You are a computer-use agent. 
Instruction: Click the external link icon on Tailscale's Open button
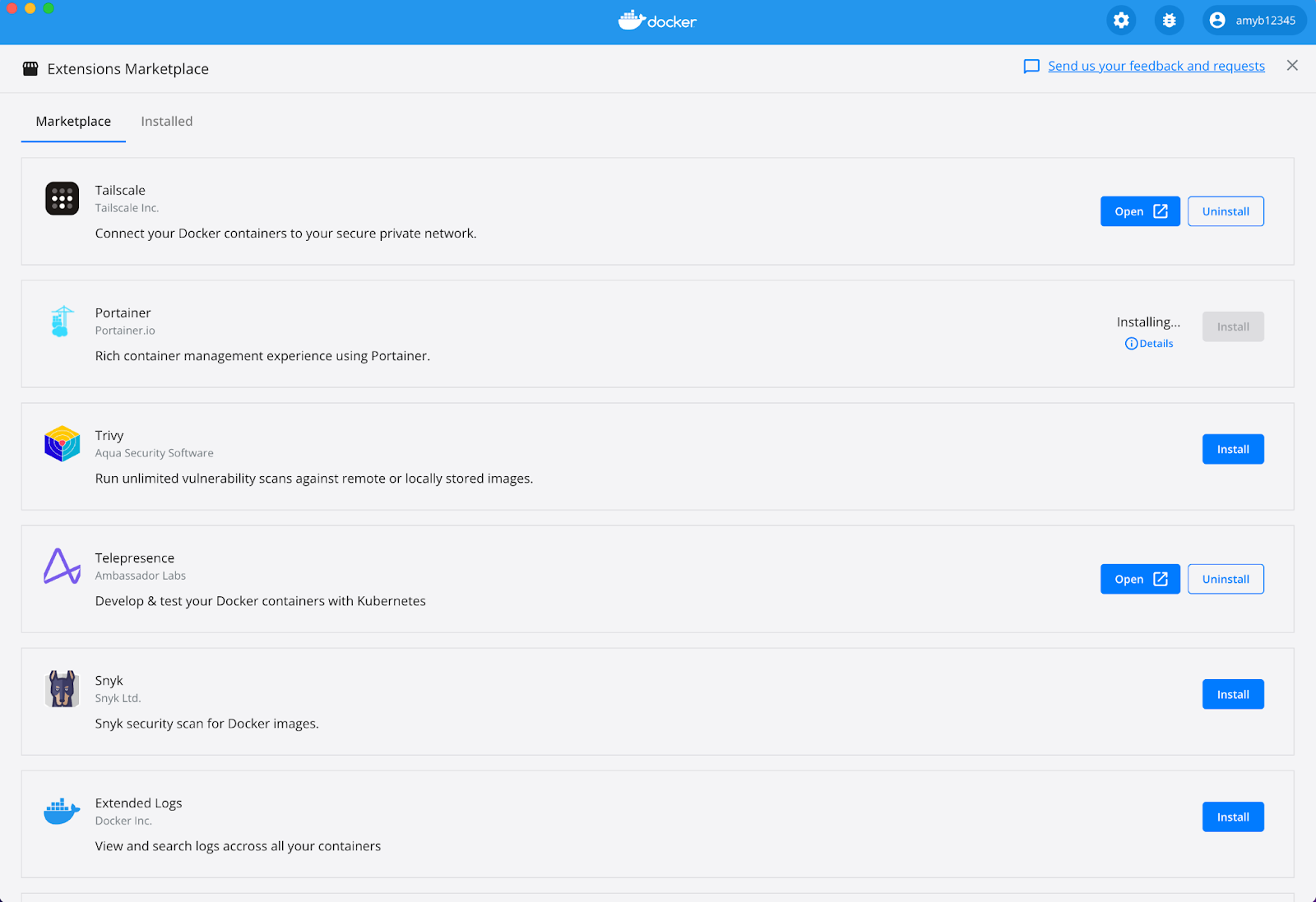1160,211
